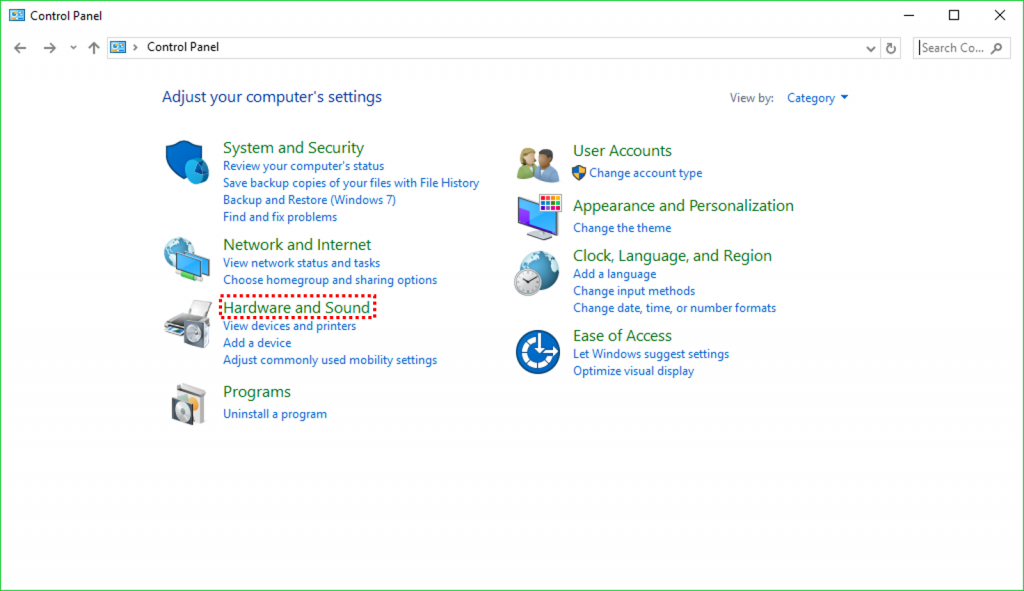Click Control Panel in the address breadcrumb
The width and height of the screenshot is (1024, 591).
tap(183, 47)
